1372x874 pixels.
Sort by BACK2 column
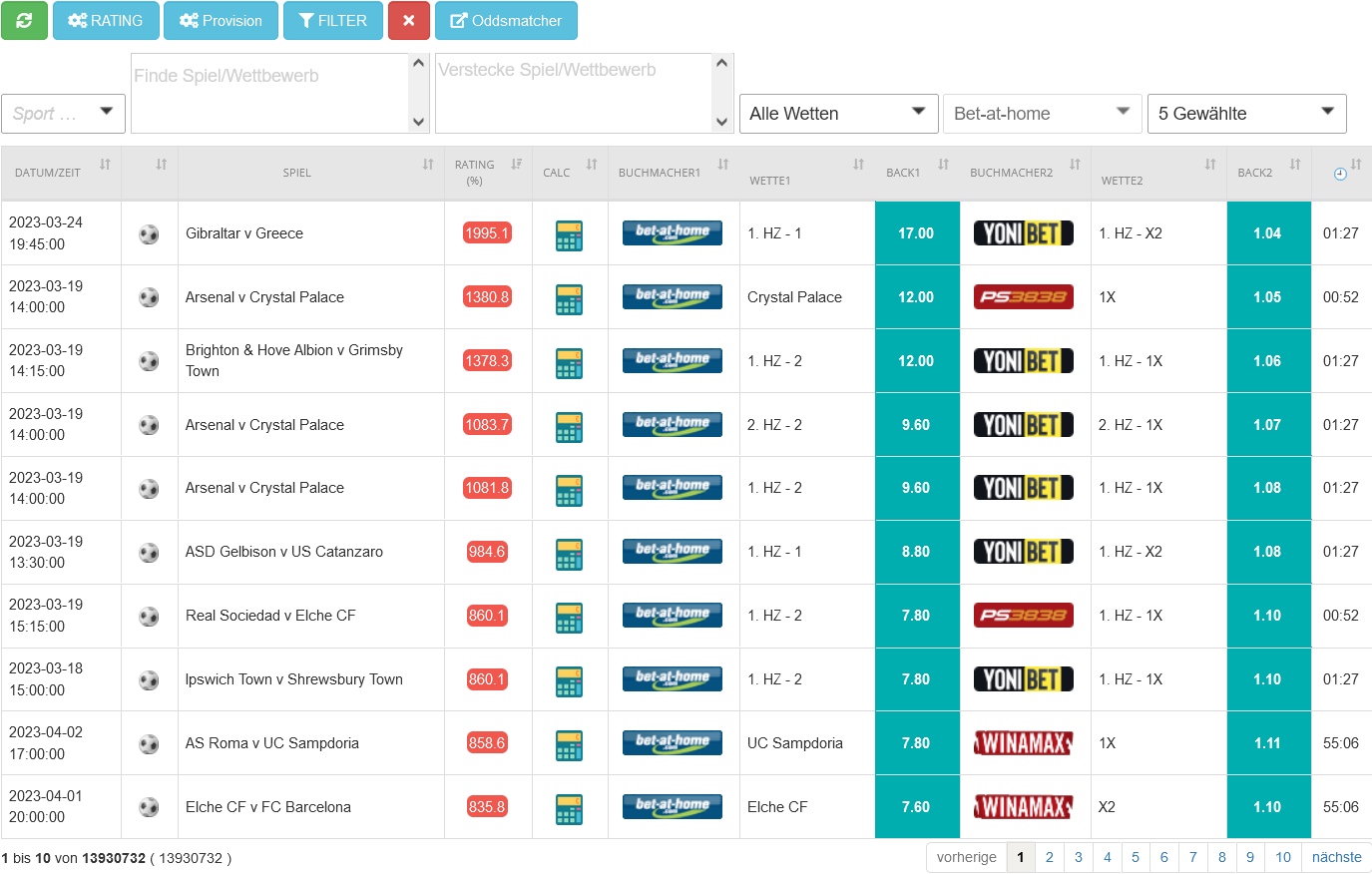click(x=1268, y=173)
